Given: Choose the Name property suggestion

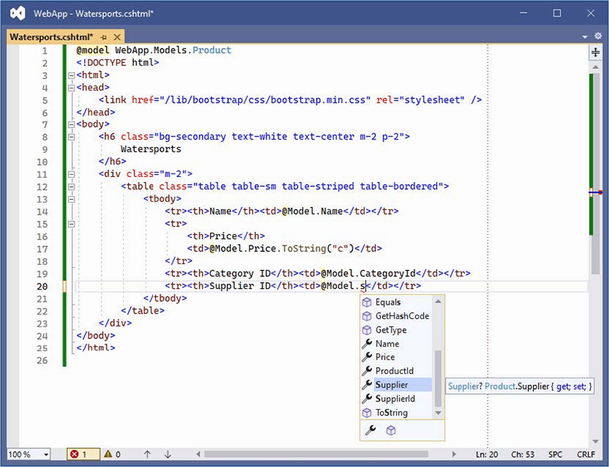Looking at the screenshot, I should 396,344.
